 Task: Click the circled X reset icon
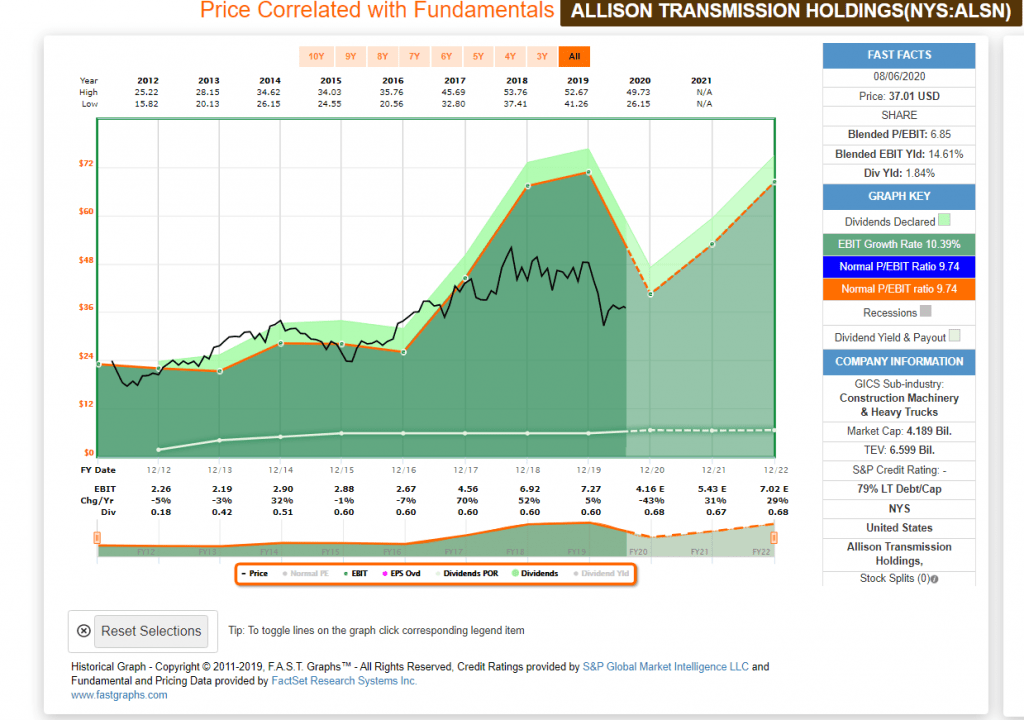click(x=84, y=631)
